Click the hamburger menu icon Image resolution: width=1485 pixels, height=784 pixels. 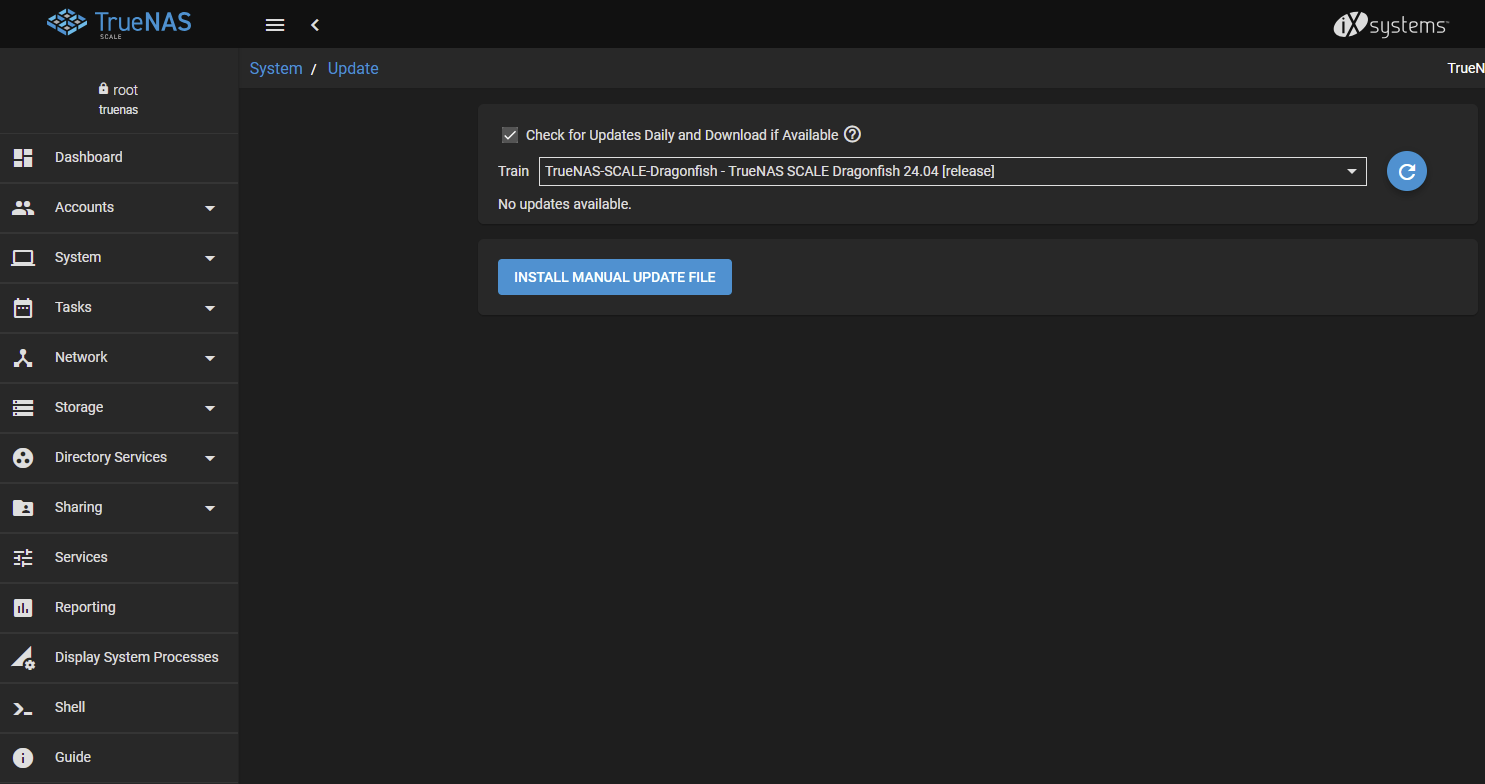[x=275, y=25]
